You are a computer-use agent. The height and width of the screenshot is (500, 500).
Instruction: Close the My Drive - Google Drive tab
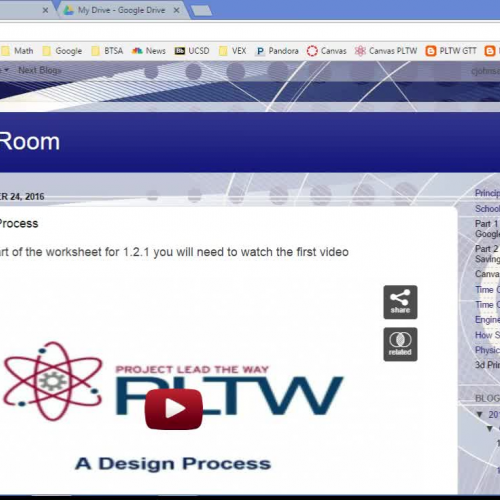[x=177, y=10]
